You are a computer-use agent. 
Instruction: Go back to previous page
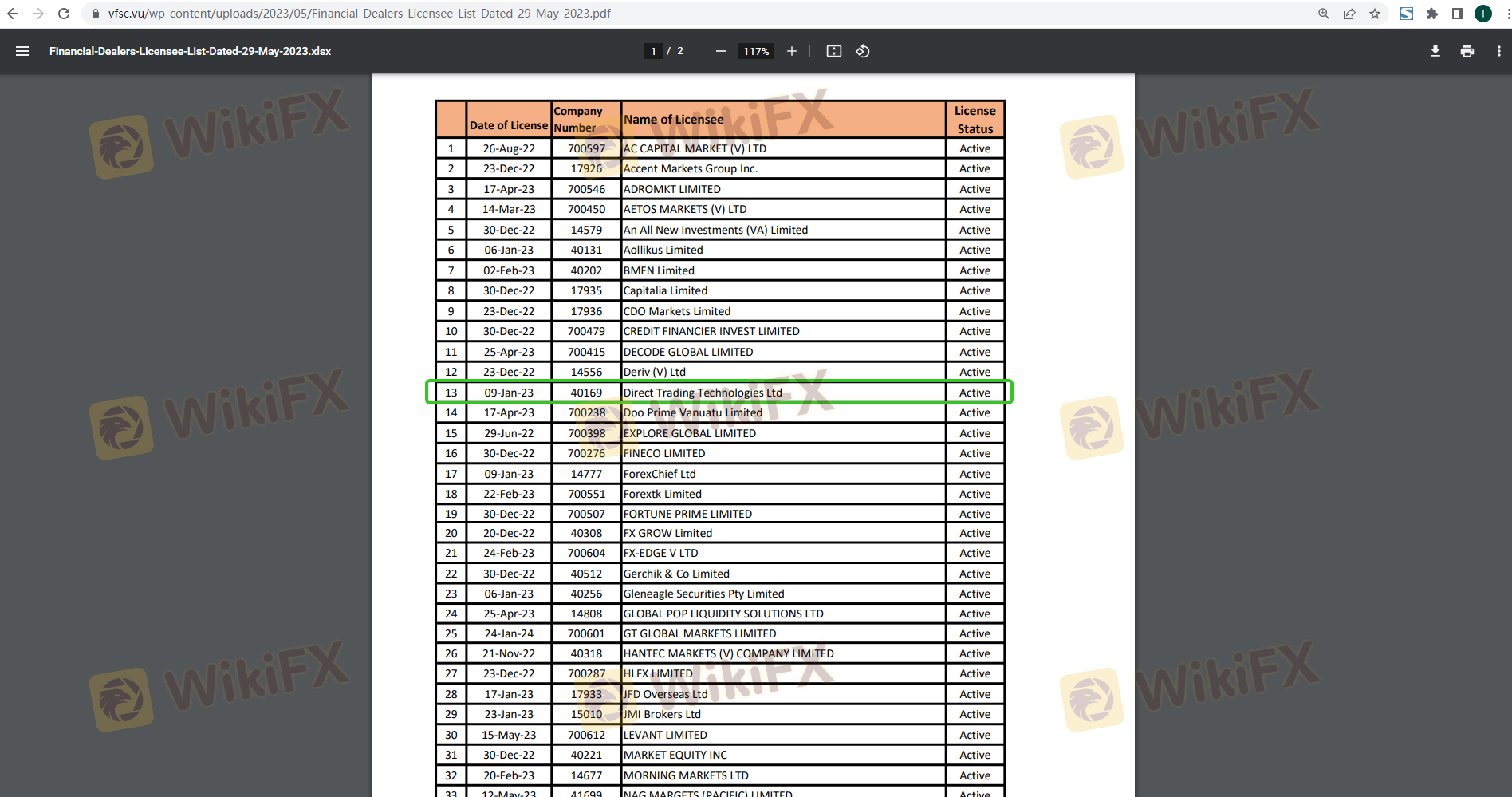click(13, 14)
